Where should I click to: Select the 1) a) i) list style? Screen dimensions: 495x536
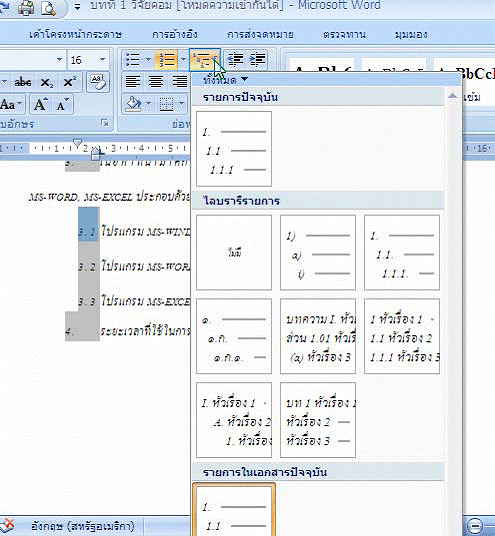coord(318,253)
